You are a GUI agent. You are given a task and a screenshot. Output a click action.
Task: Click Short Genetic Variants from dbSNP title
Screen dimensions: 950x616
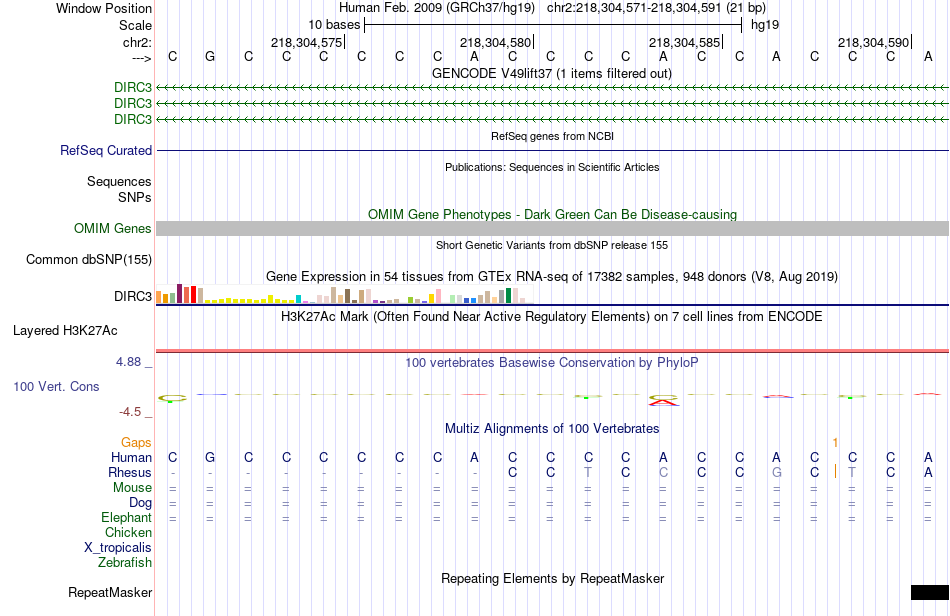click(x=552, y=245)
